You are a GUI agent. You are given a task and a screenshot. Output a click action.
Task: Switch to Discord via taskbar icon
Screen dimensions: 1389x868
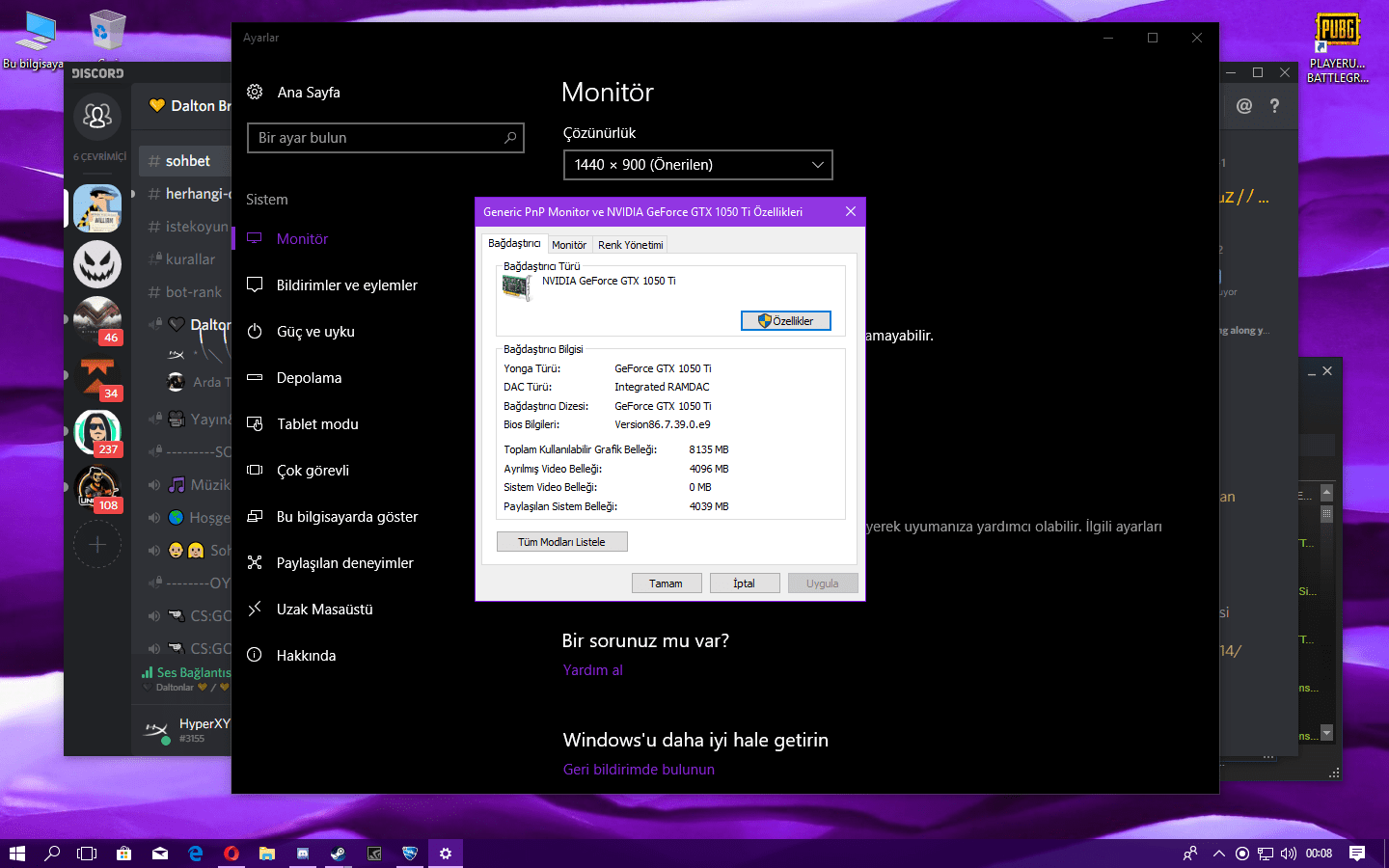[303, 854]
